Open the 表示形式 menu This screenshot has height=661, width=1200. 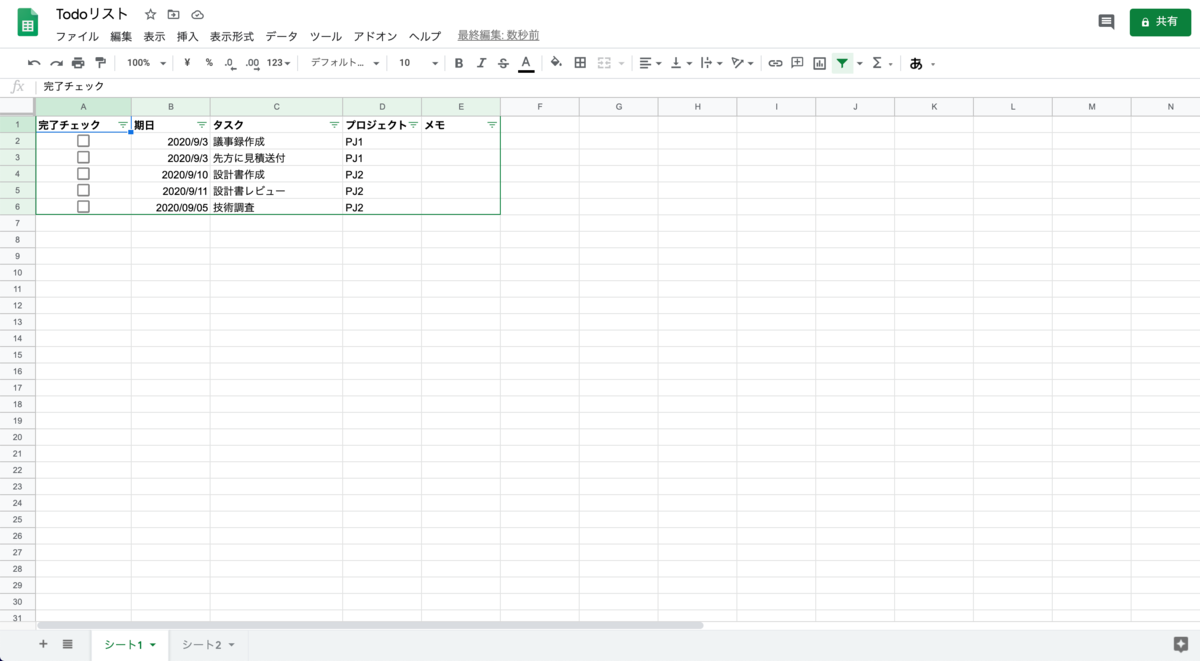point(231,36)
